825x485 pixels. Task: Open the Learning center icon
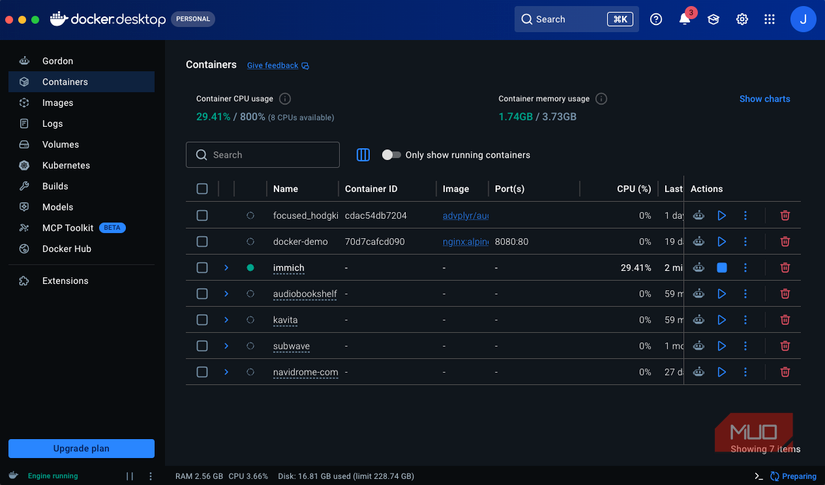(x=713, y=19)
